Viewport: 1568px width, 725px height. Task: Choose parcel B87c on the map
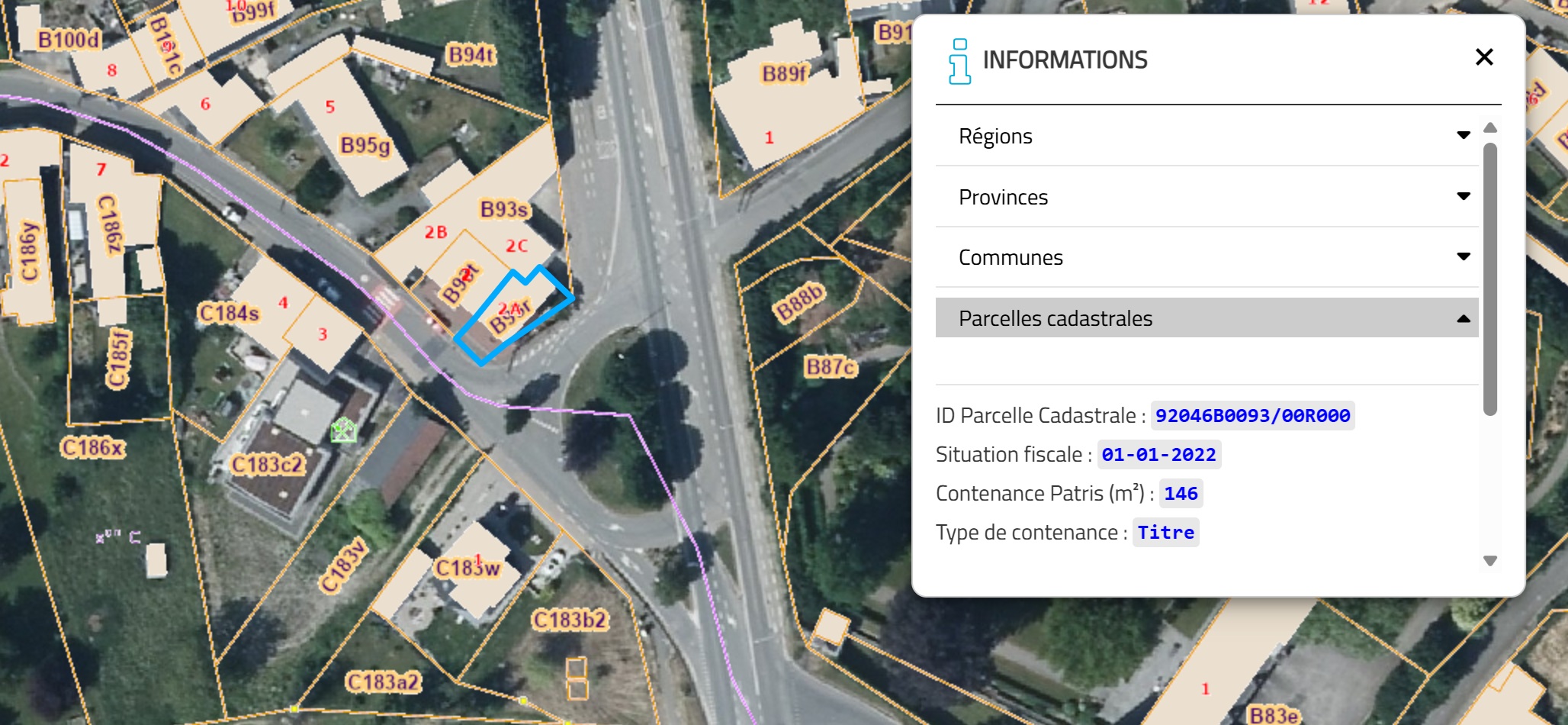831,368
